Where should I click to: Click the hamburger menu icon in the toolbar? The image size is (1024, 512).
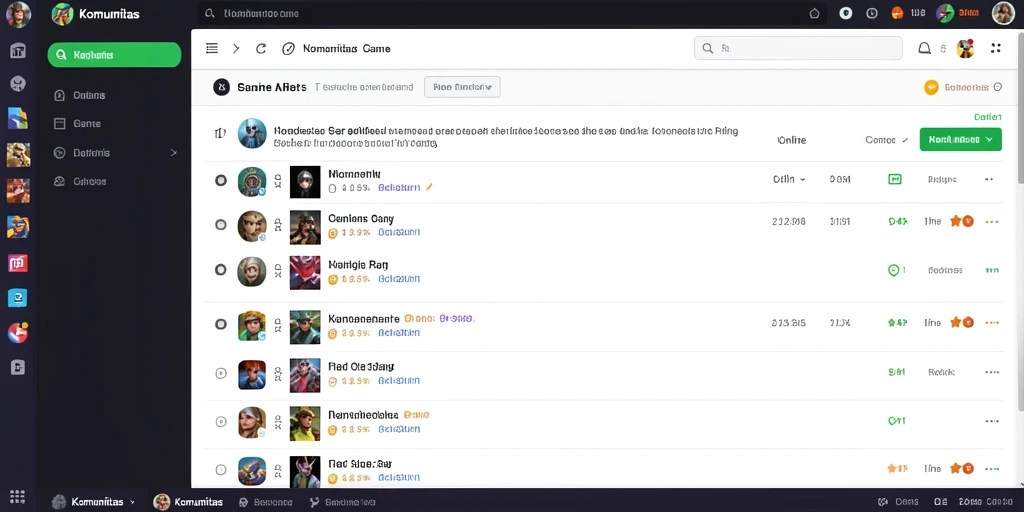click(212, 48)
